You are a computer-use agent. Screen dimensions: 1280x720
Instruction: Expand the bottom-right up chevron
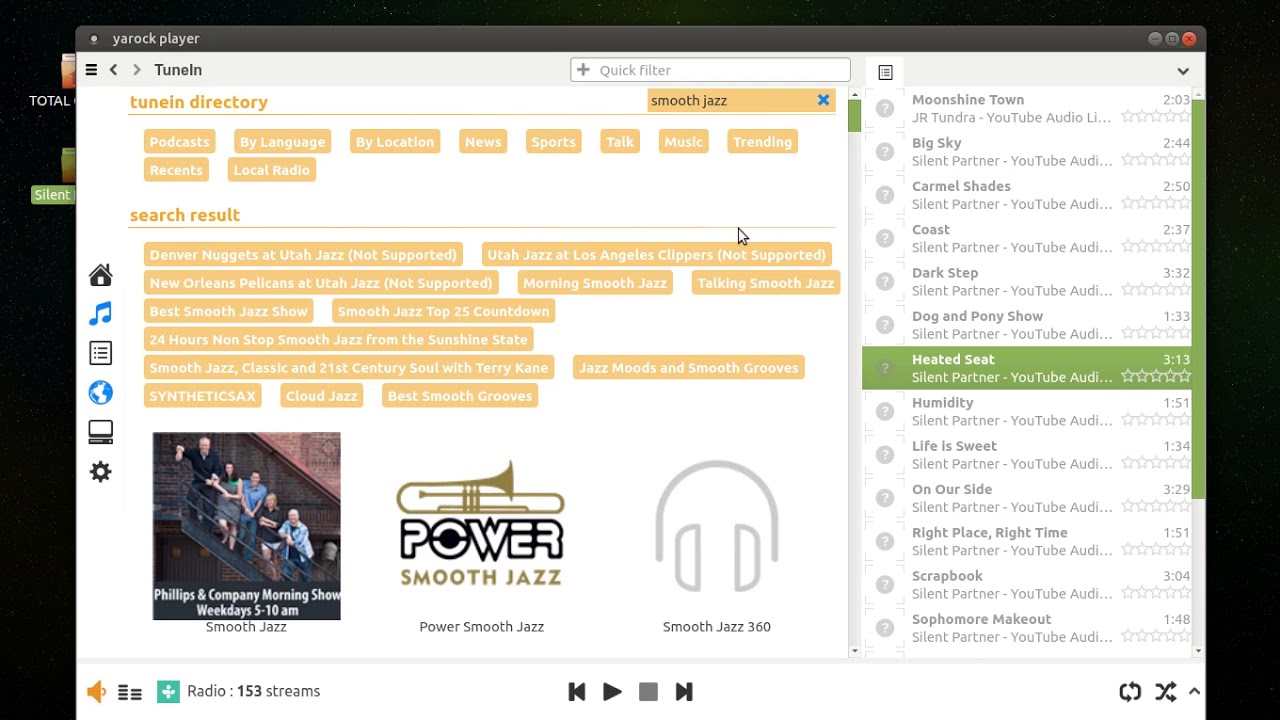(x=1194, y=691)
